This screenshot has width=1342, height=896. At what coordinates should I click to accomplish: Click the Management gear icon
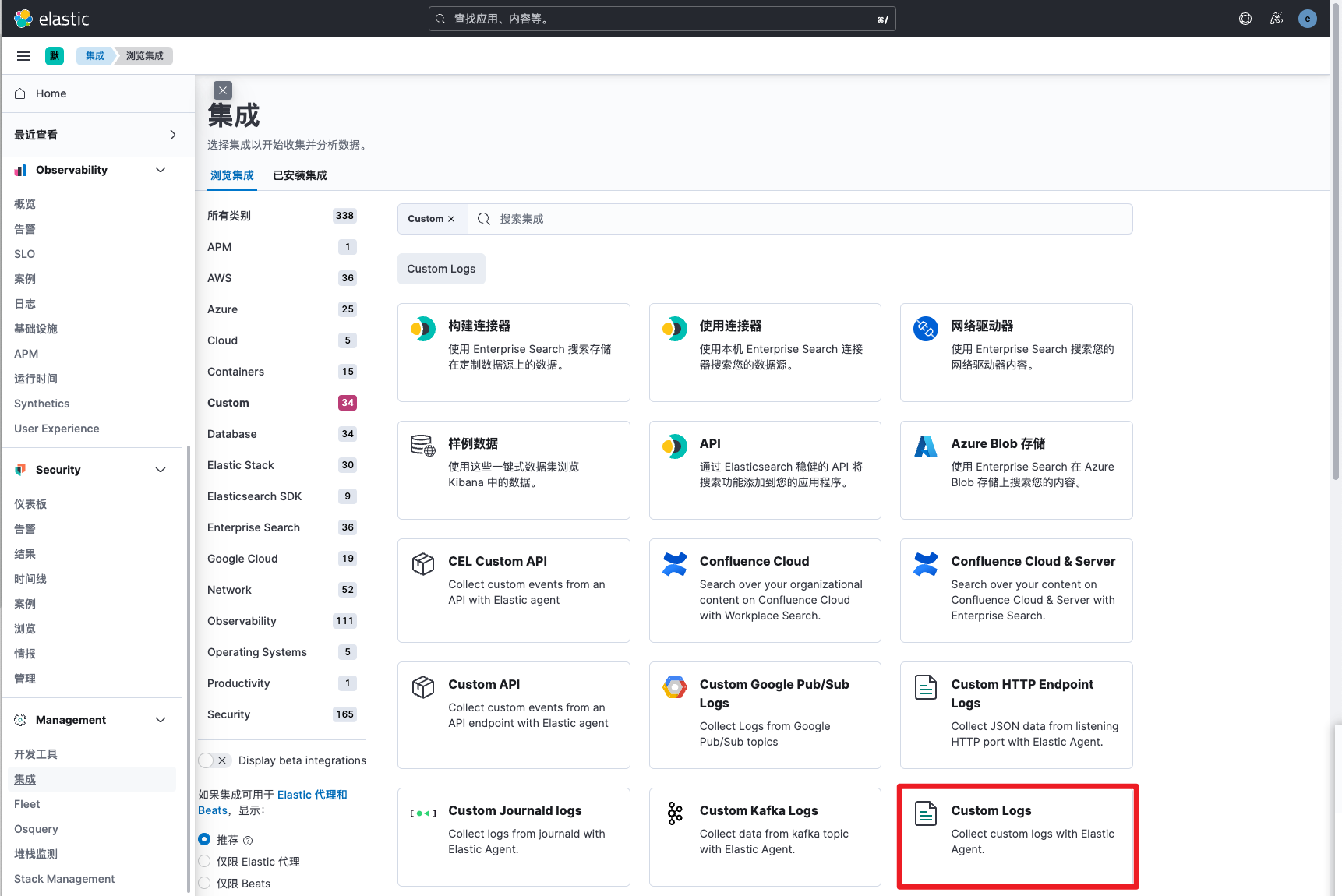coord(20,720)
